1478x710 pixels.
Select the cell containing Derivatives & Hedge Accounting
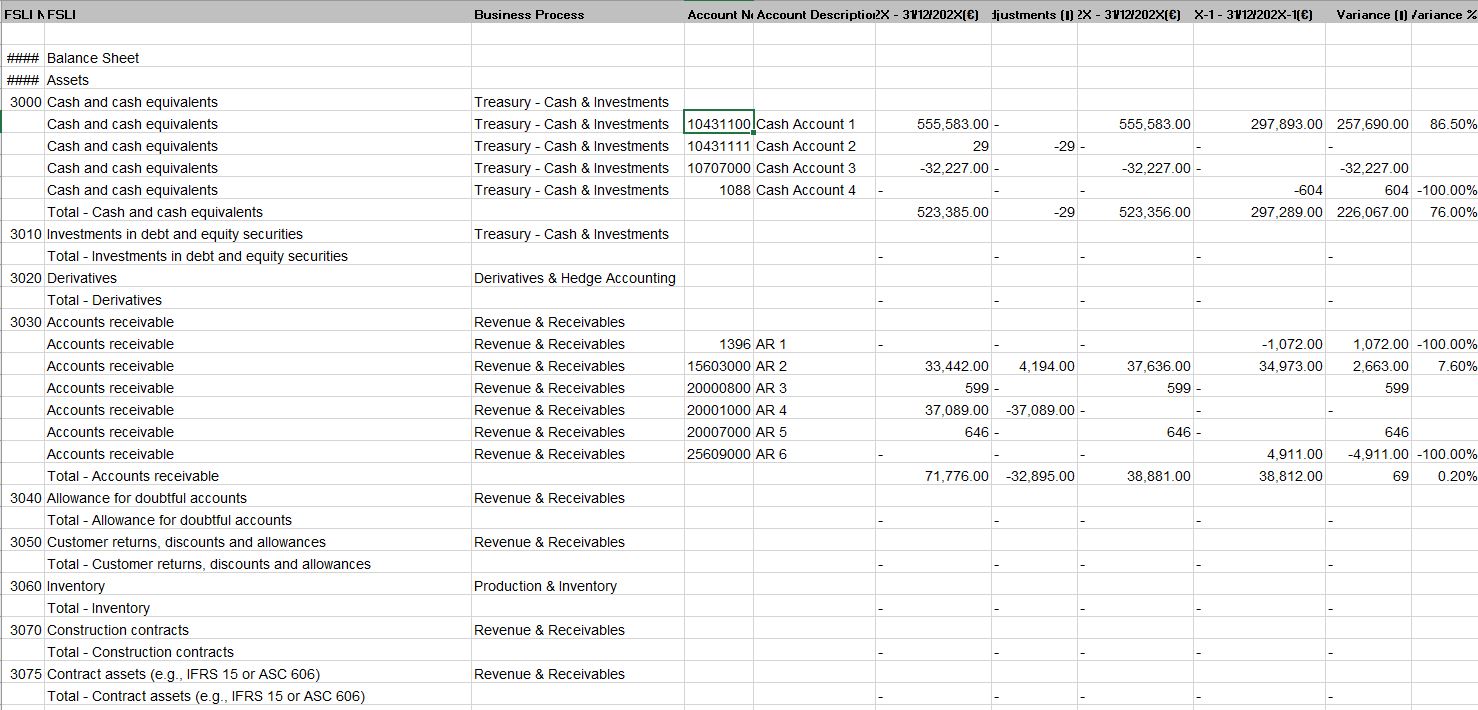[577, 277]
